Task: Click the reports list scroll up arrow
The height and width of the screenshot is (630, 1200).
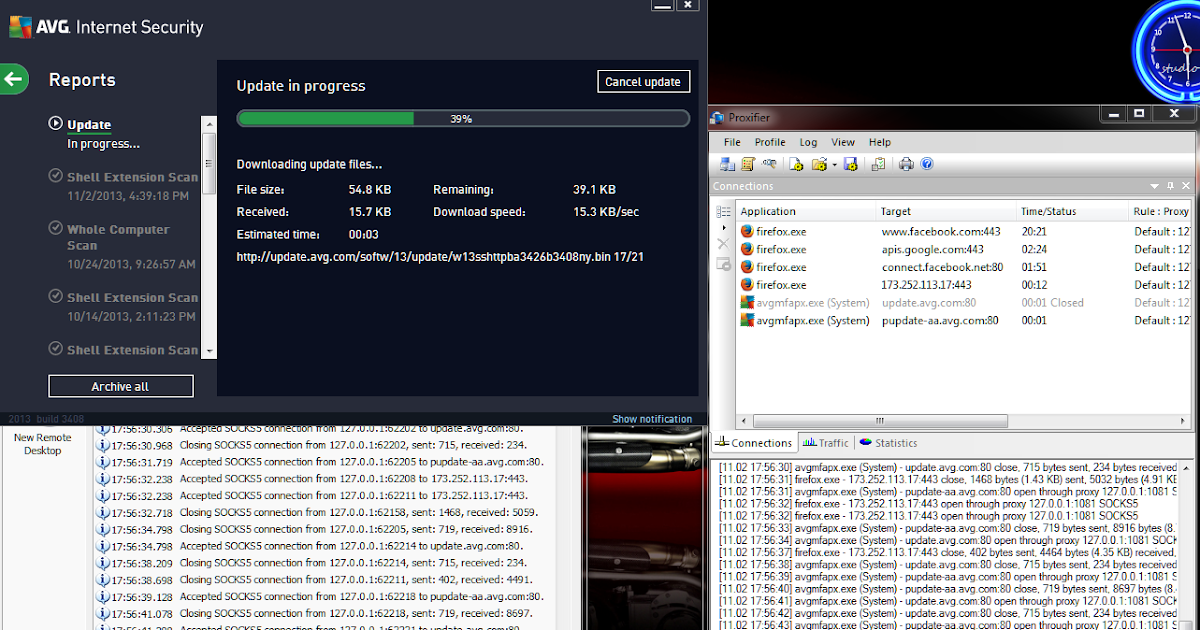Action: tap(209, 123)
